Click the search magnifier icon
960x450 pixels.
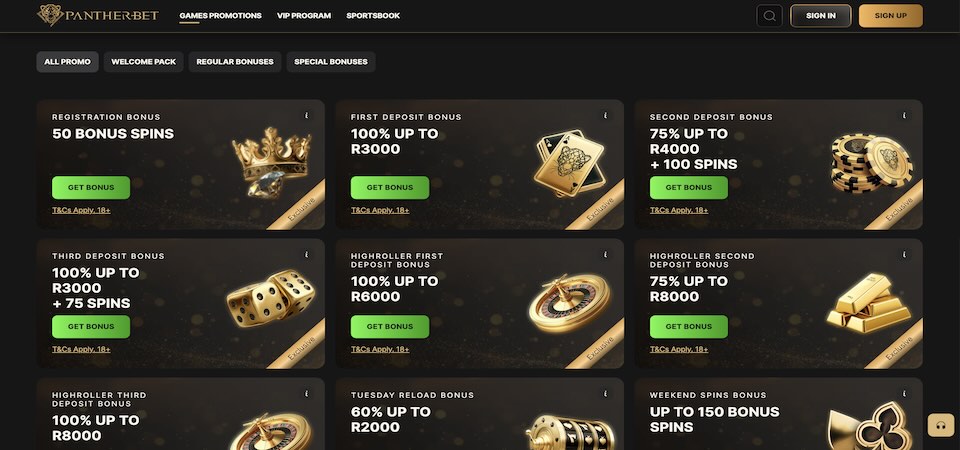[769, 16]
